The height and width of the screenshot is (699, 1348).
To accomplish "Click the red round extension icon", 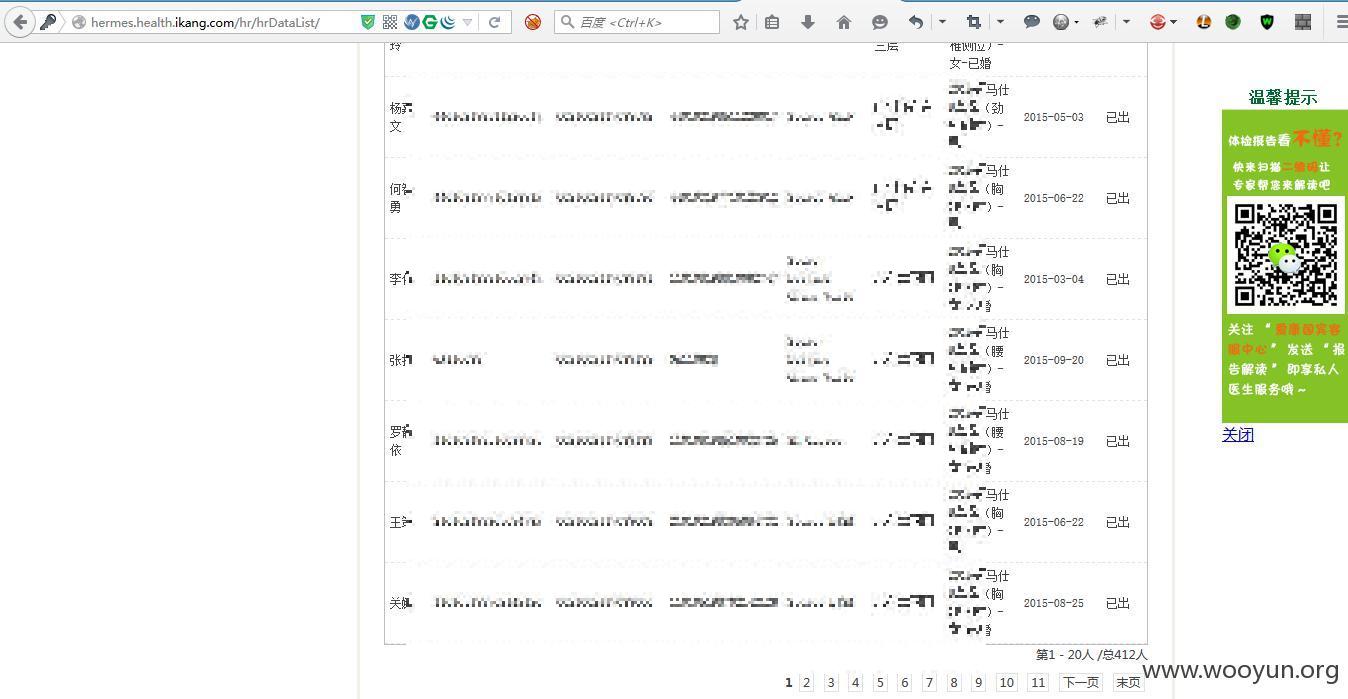I will pyautogui.click(x=1157, y=21).
